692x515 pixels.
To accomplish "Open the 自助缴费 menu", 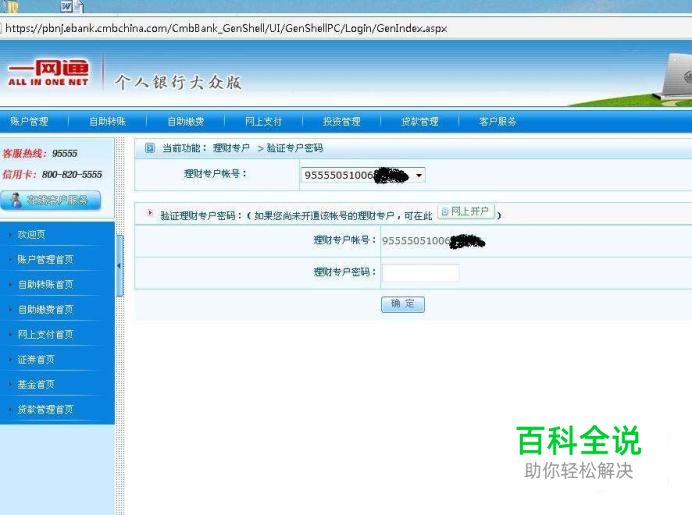I will click(x=185, y=121).
